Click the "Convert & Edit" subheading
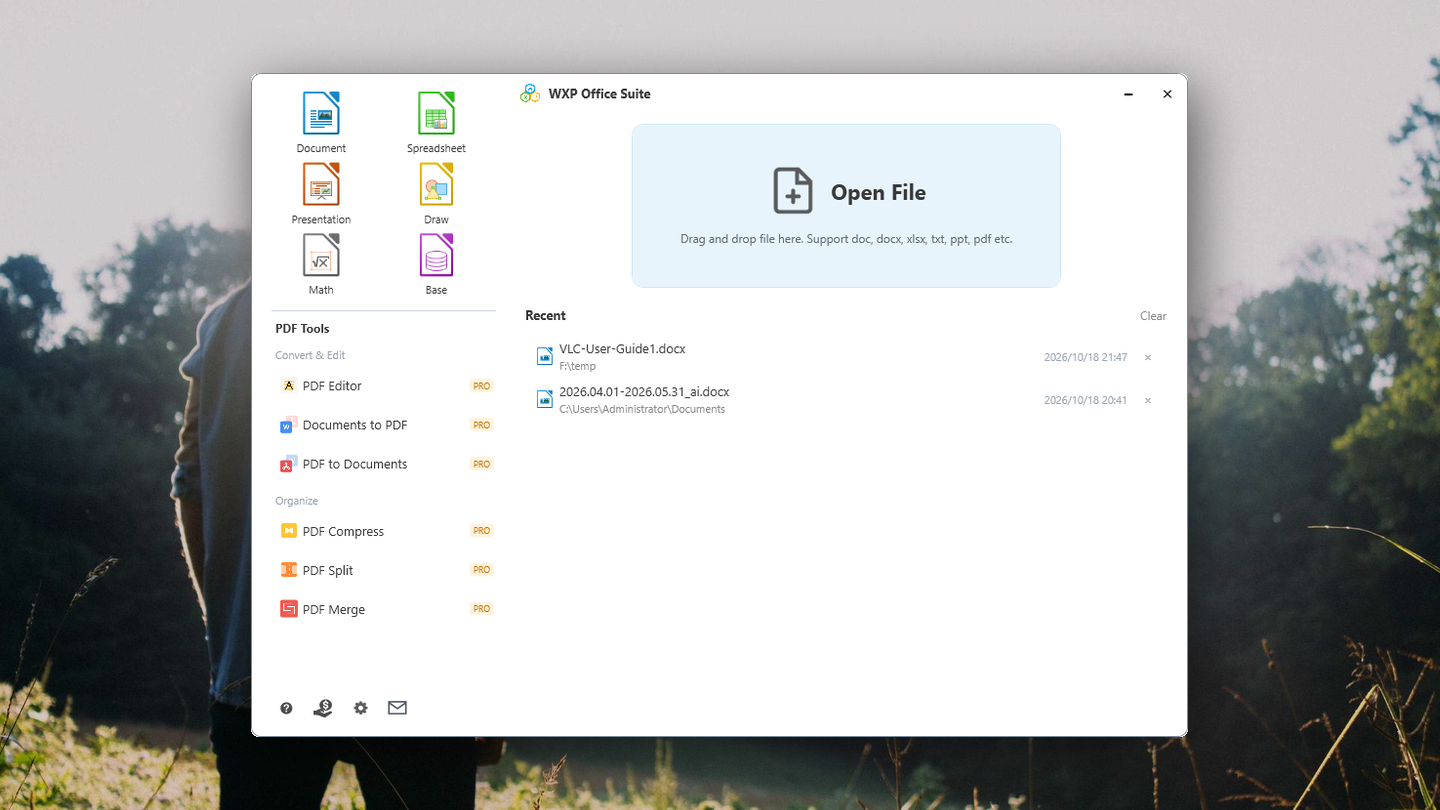The image size is (1440, 810). [310, 355]
